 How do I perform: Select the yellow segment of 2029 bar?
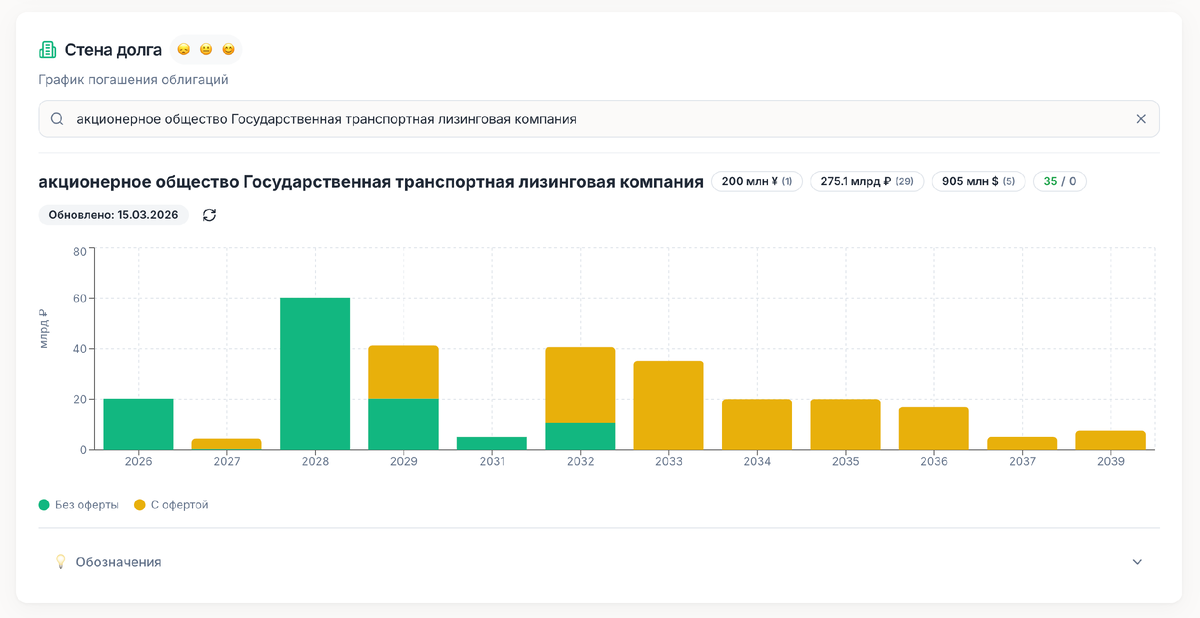[x=403, y=372]
